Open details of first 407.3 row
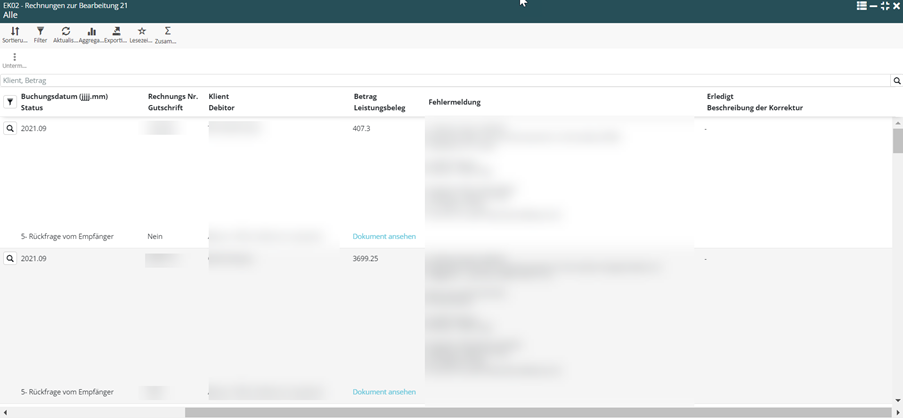903x418 pixels. coord(10,129)
